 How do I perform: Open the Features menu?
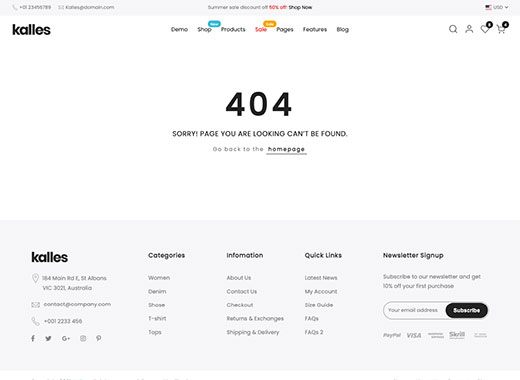click(x=315, y=29)
